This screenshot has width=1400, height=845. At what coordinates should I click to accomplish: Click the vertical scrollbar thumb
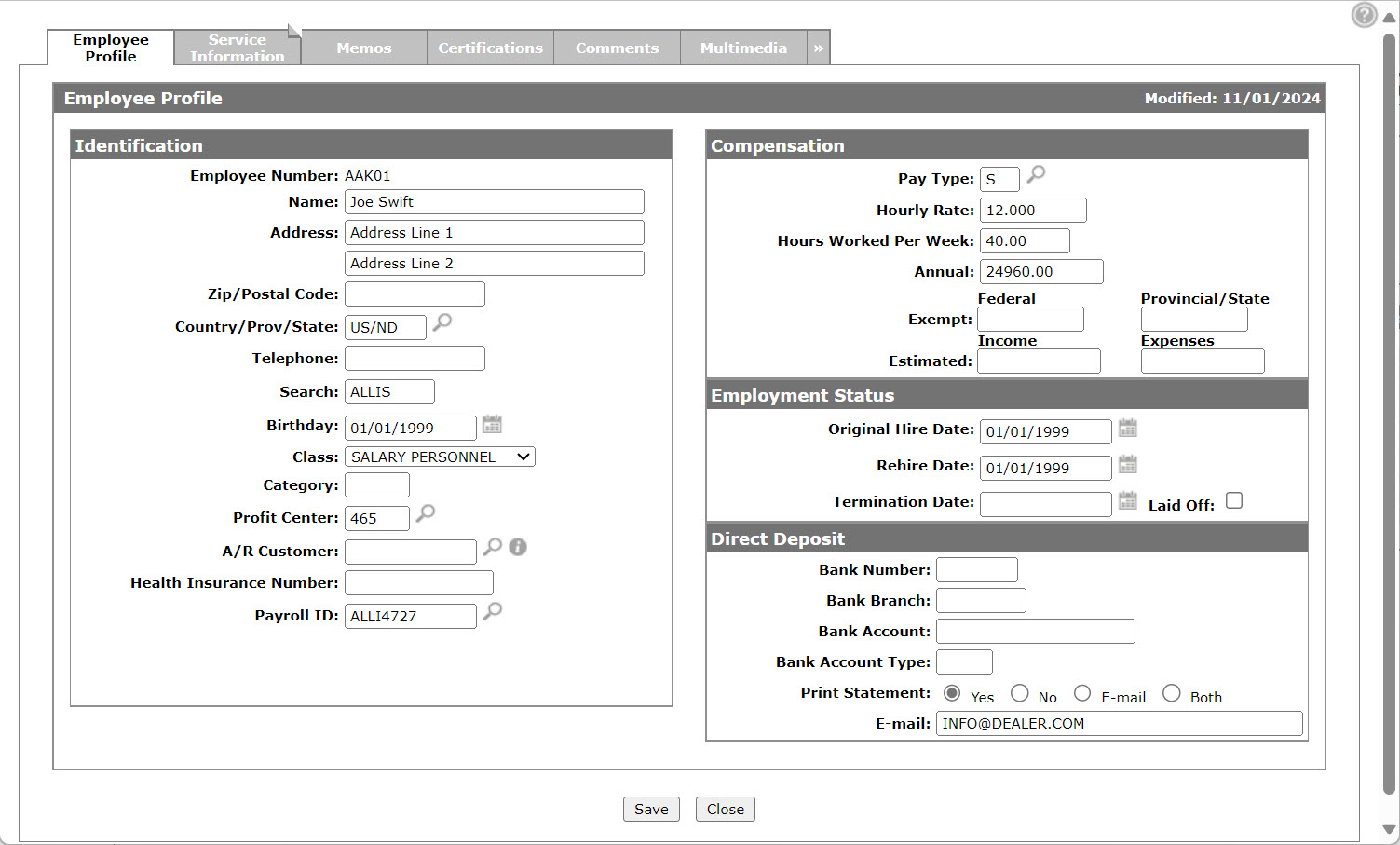pyautogui.click(x=1390, y=415)
